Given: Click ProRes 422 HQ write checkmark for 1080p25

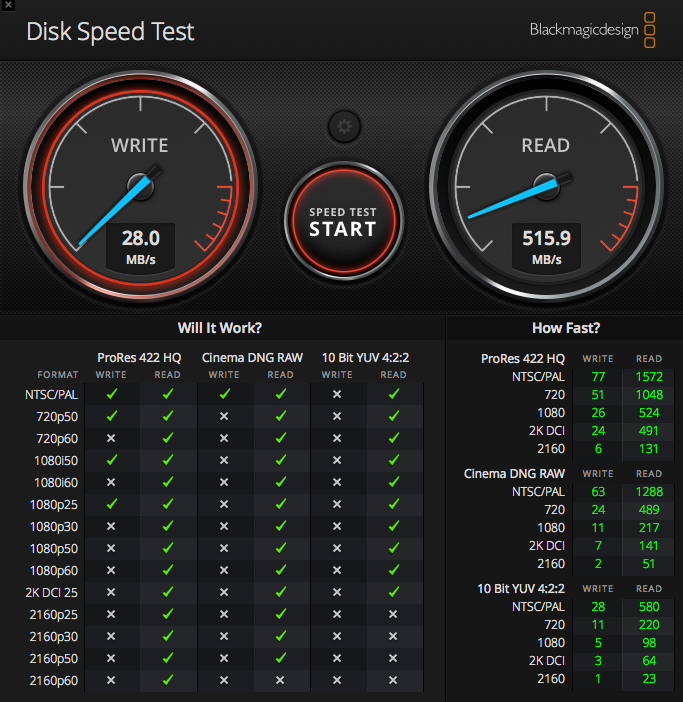Looking at the screenshot, I should tap(111, 504).
